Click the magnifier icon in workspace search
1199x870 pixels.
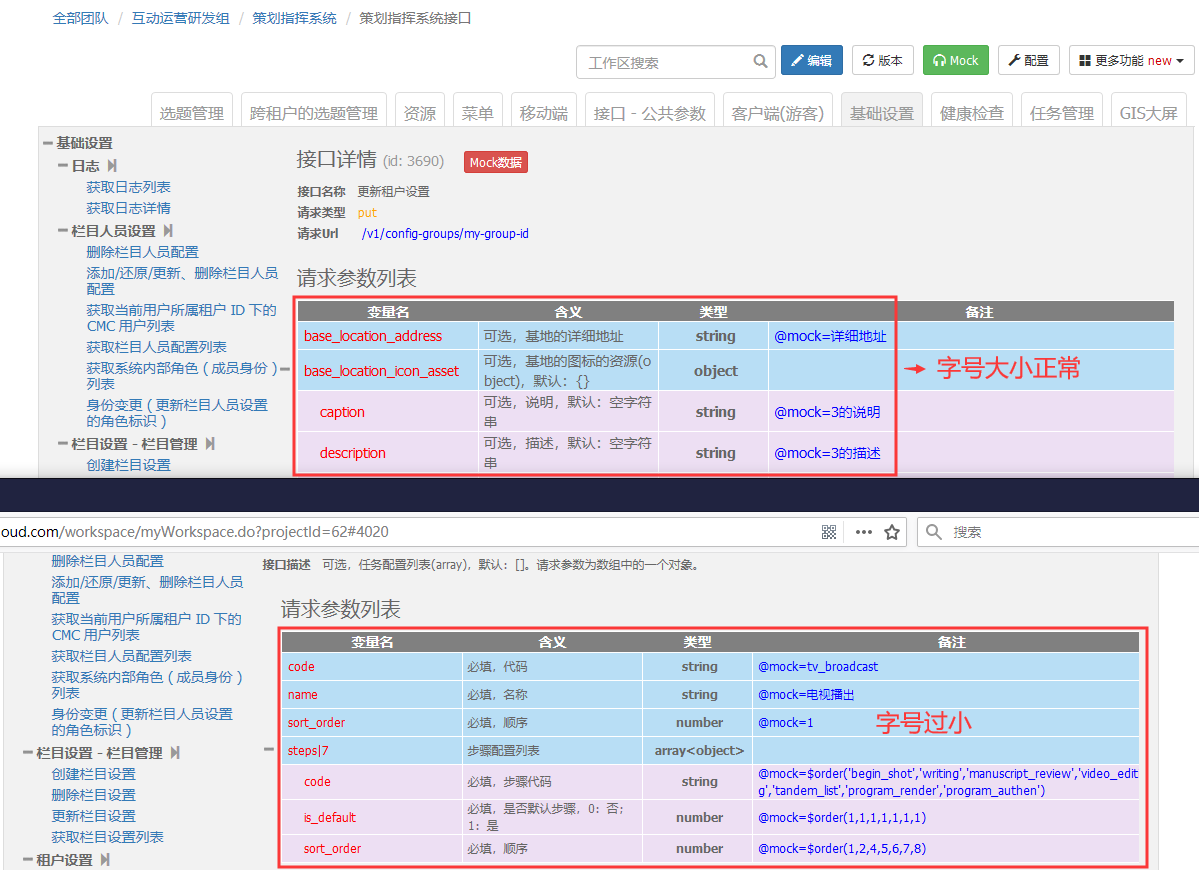click(761, 62)
